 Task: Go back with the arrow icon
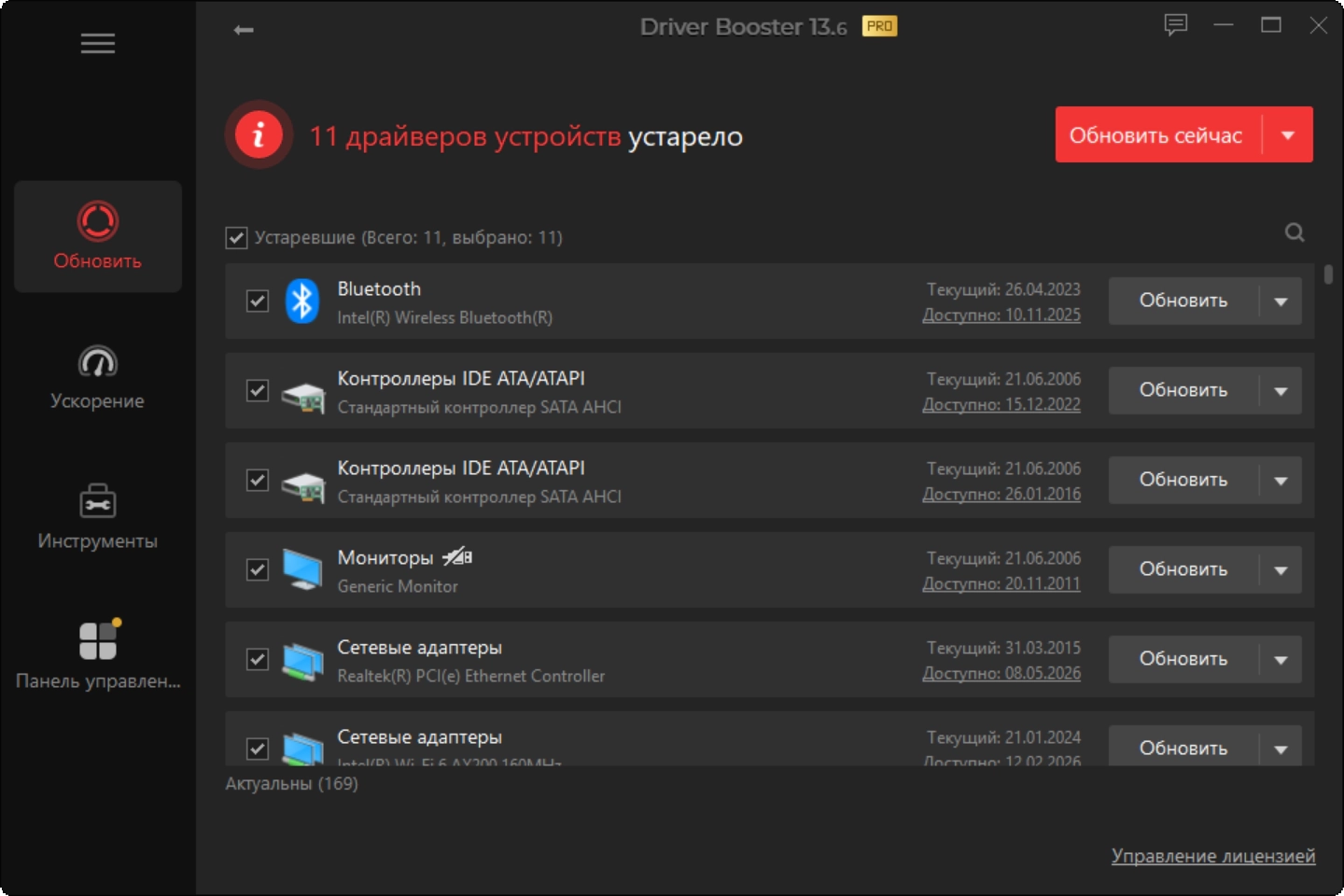[x=244, y=30]
